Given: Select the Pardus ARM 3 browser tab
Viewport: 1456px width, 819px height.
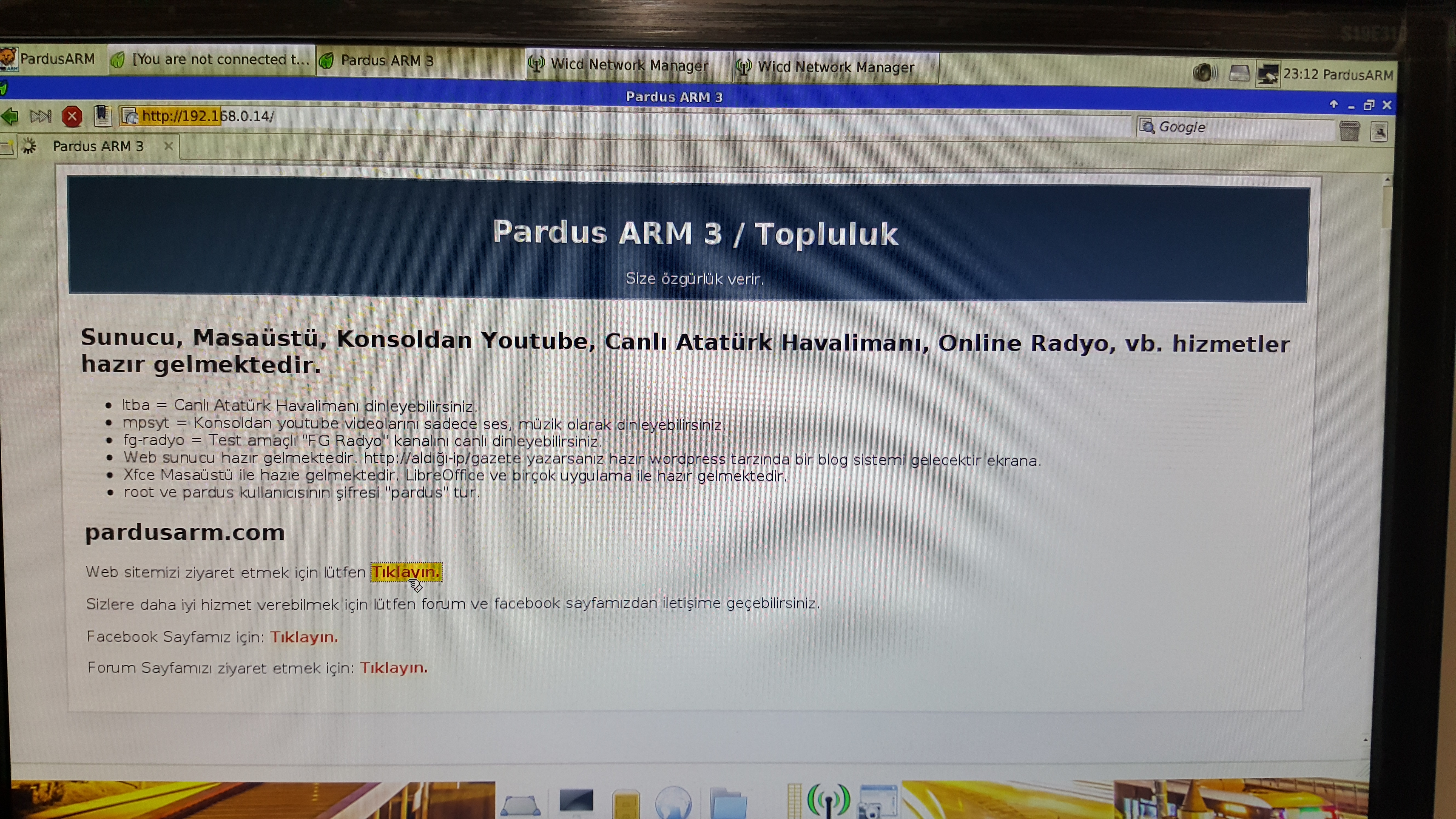Looking at the screenshot, I should click(98, 146).
